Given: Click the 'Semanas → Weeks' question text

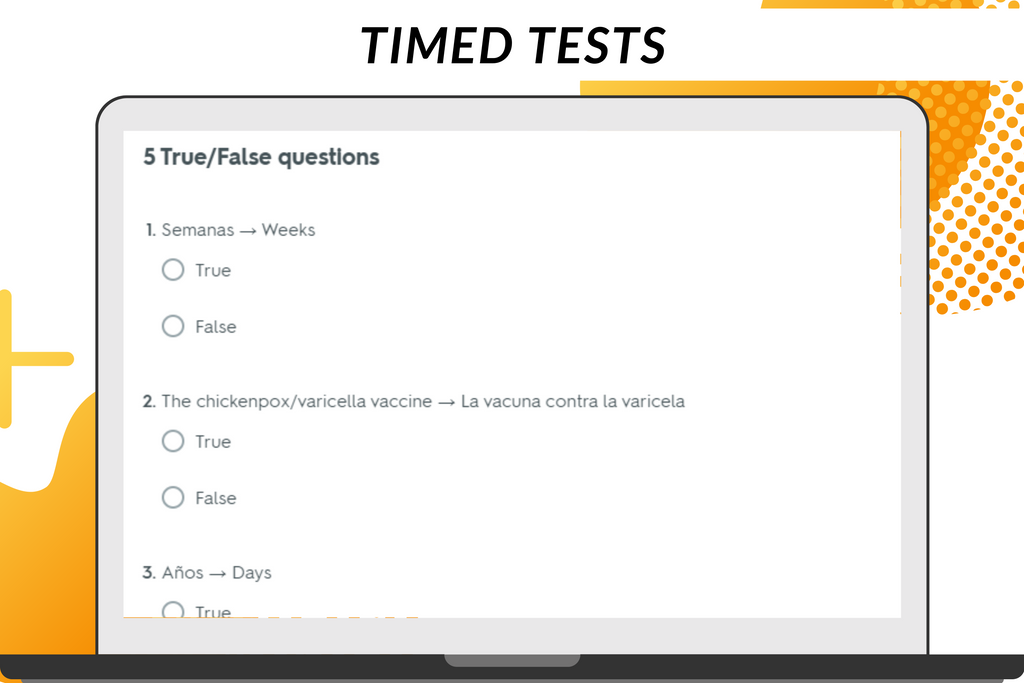Looking at the screenshot, I should tap(238, 230).
